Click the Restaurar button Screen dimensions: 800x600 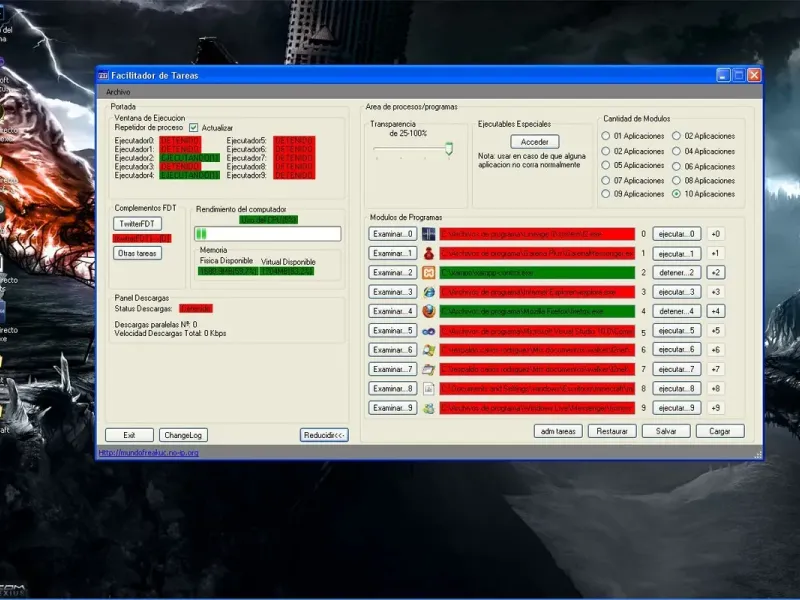coord(612,431)
